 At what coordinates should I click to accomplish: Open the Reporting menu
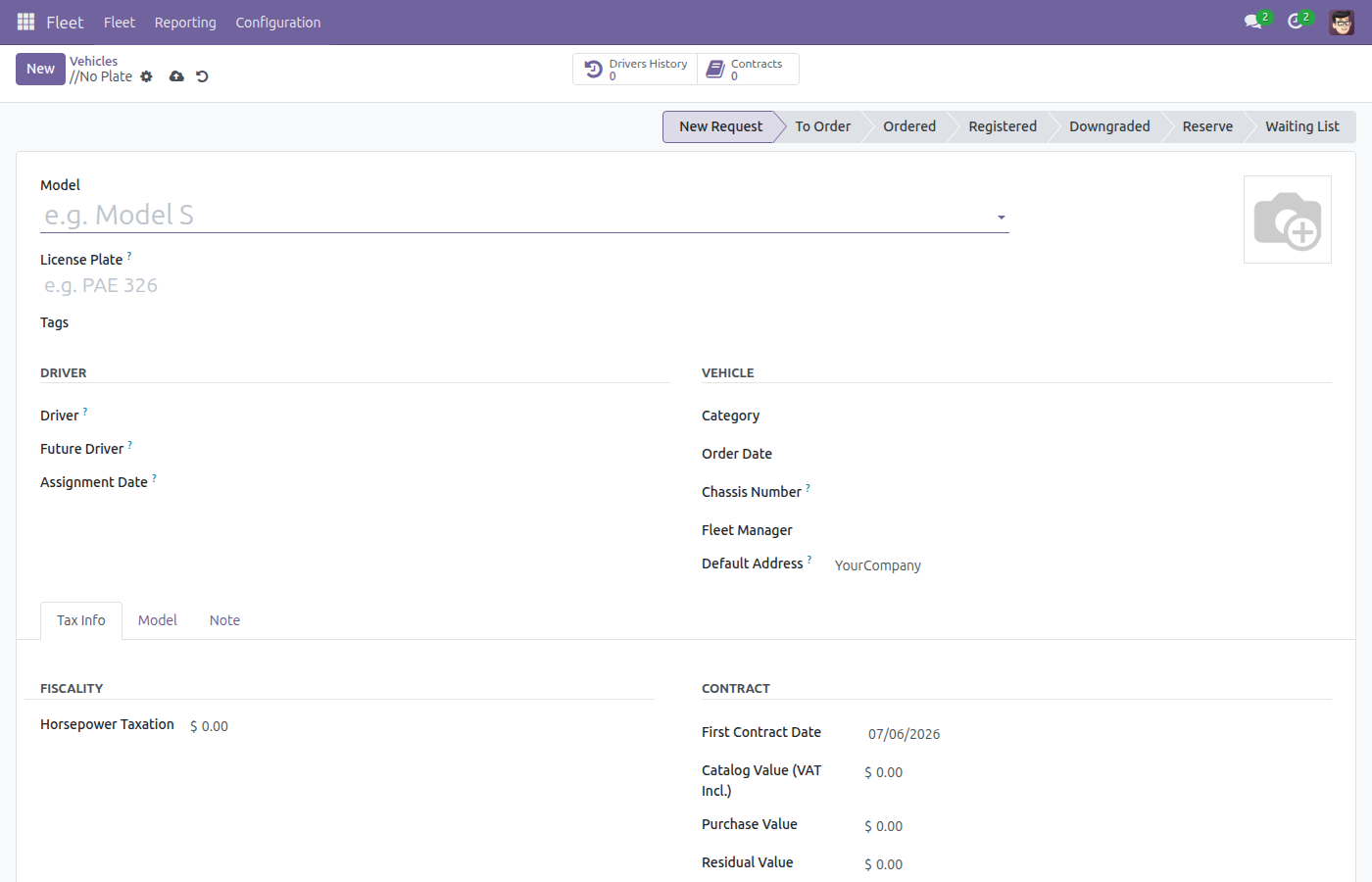pos(185,23)
